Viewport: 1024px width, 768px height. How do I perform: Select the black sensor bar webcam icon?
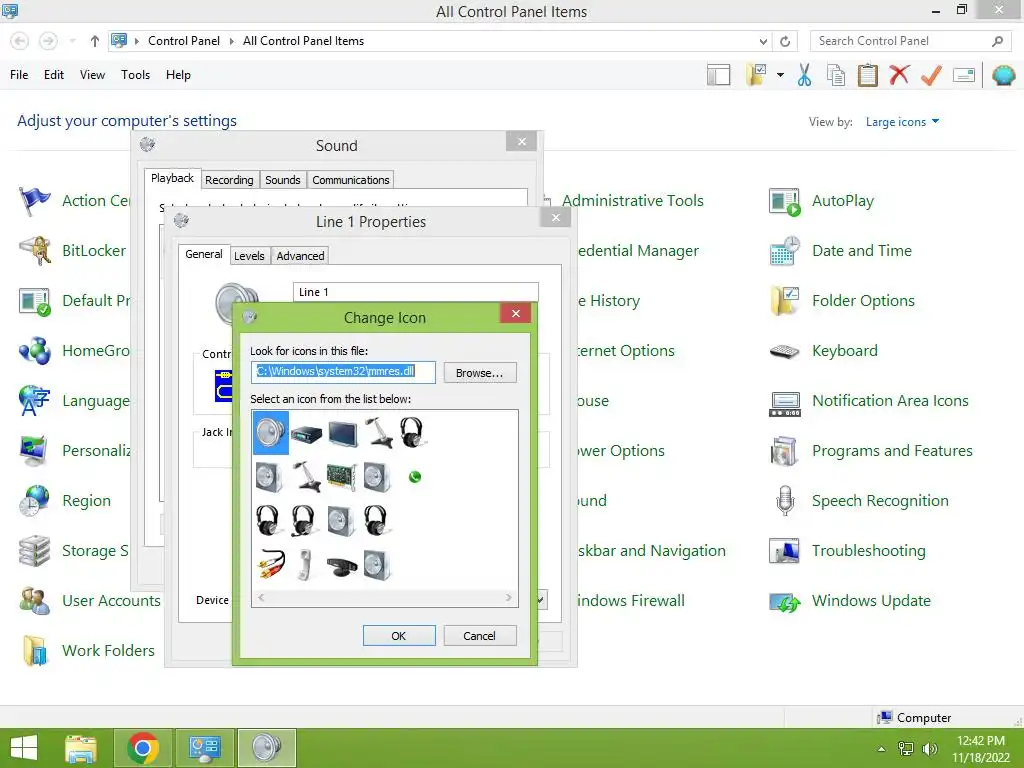(x=342, y=567)
